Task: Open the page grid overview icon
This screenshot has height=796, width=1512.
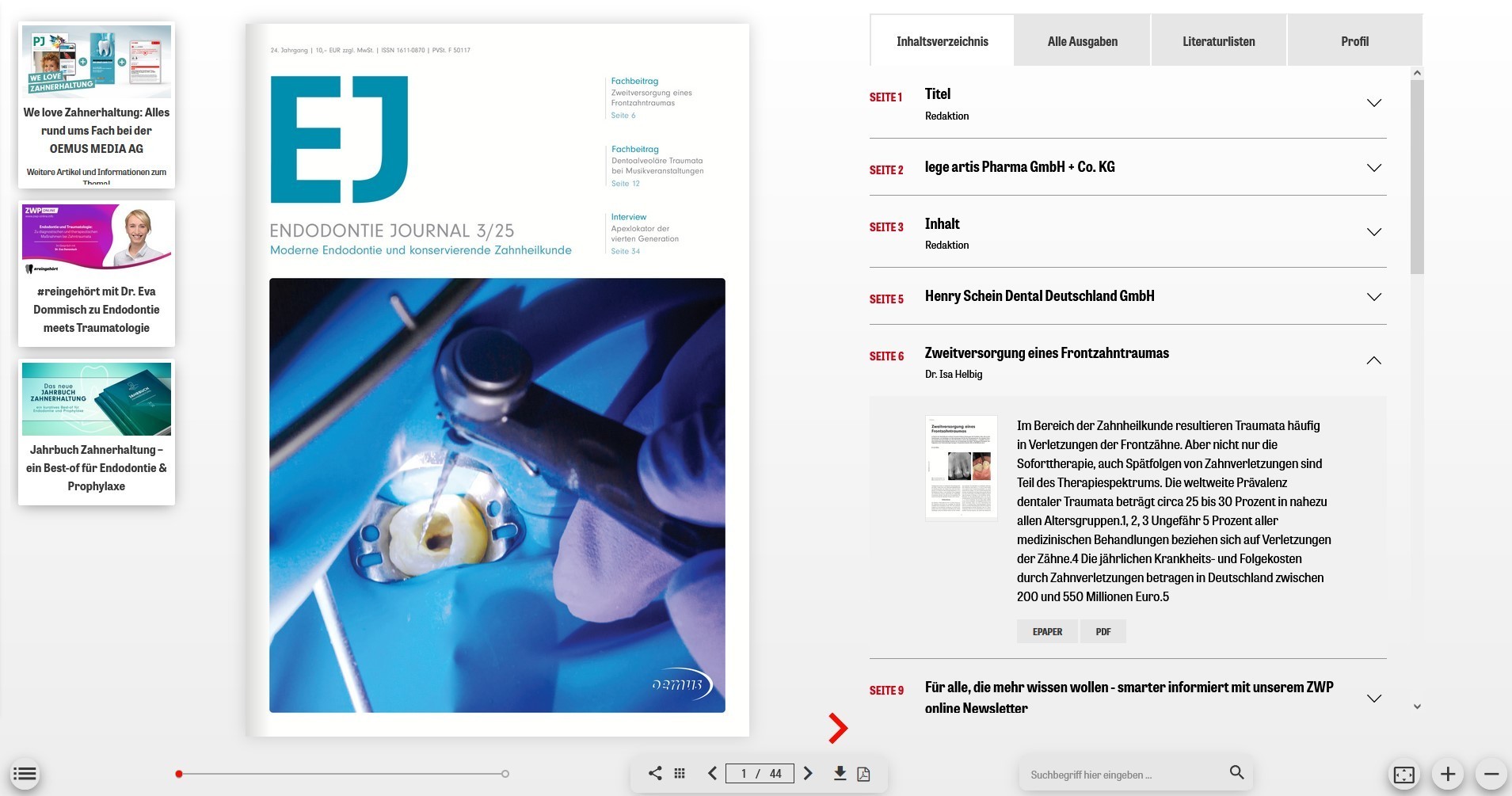Action: (x=680, y=774)
